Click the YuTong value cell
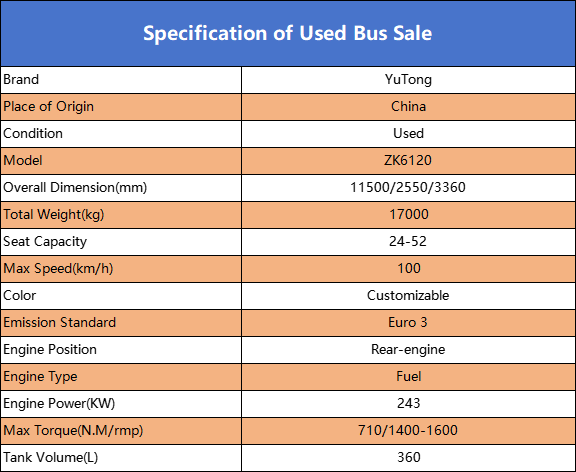Viewport: 576px width, 472px height. click(408, 80)
